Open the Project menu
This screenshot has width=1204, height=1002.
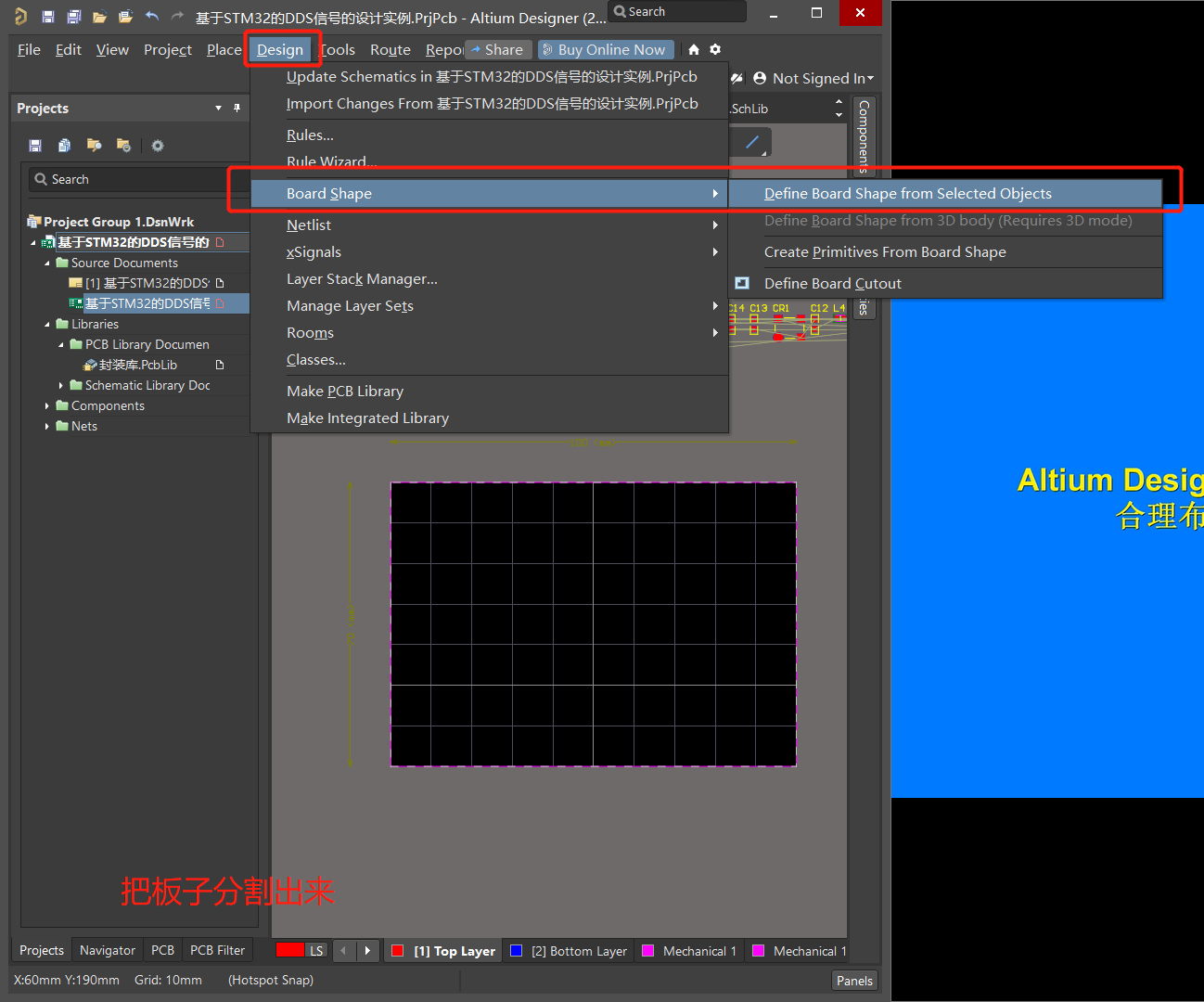[x=168, y=49]
